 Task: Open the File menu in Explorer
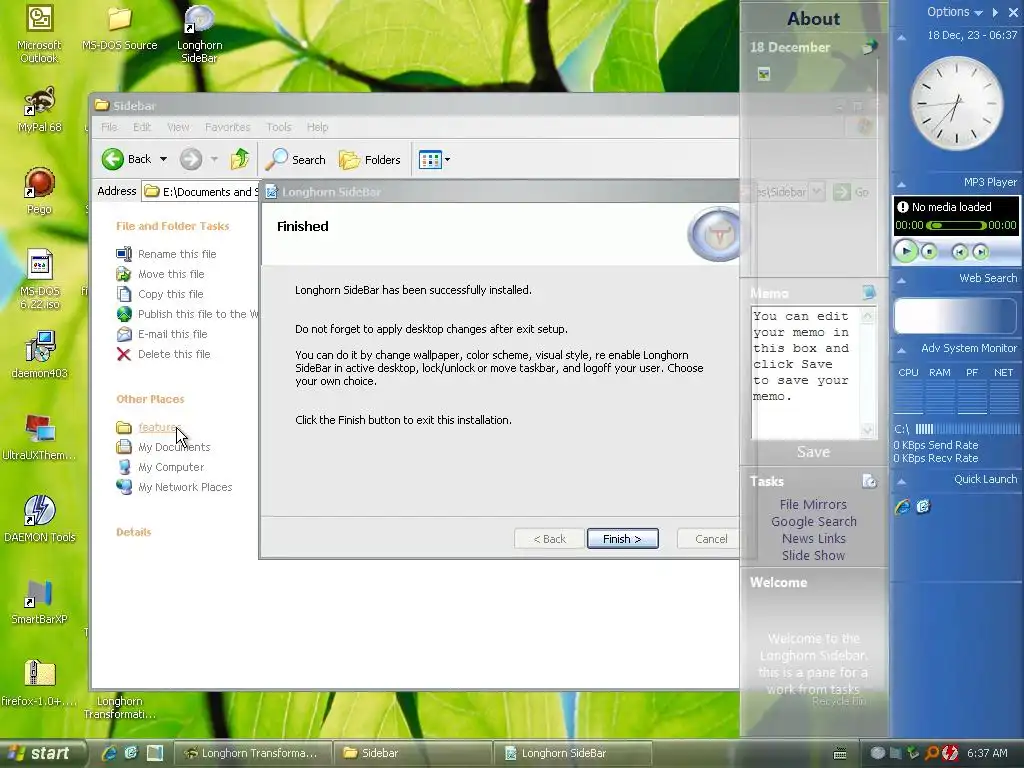(x=109, y=127)
